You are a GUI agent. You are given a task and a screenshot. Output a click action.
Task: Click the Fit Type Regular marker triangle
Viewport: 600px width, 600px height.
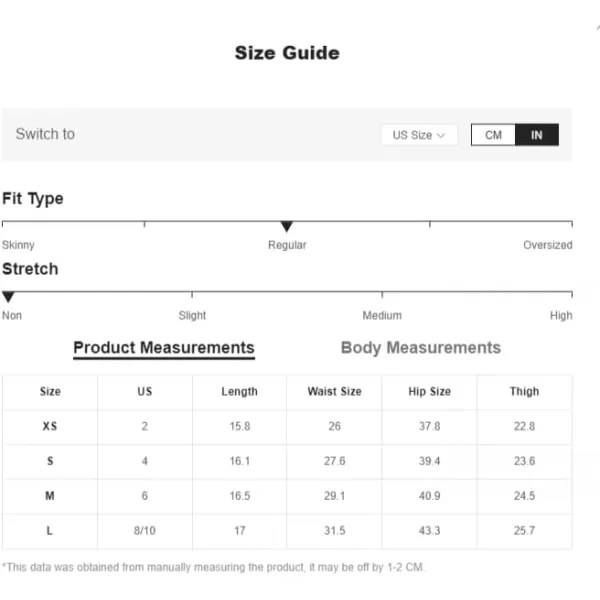pyautogui.click(x=287, y=226)
